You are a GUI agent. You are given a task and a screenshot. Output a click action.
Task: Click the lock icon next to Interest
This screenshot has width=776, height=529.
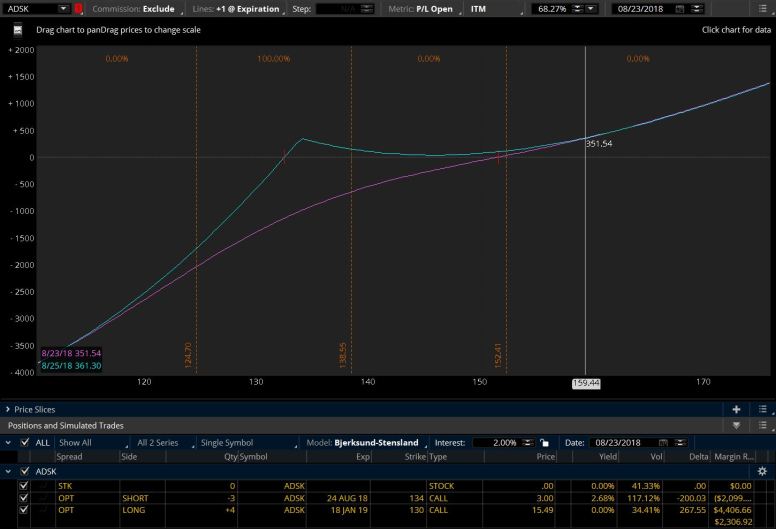pyautogui.click(x=543, y=442)
